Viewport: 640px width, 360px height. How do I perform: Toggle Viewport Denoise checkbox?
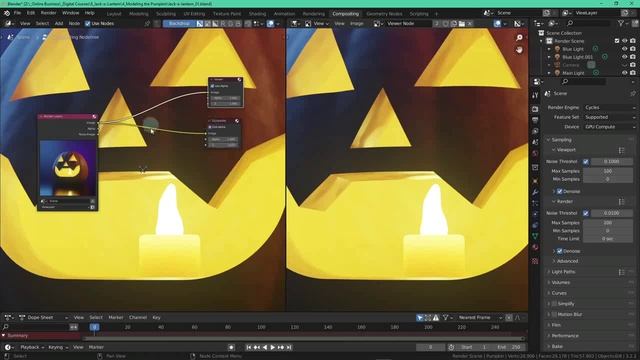coord(560,191)
